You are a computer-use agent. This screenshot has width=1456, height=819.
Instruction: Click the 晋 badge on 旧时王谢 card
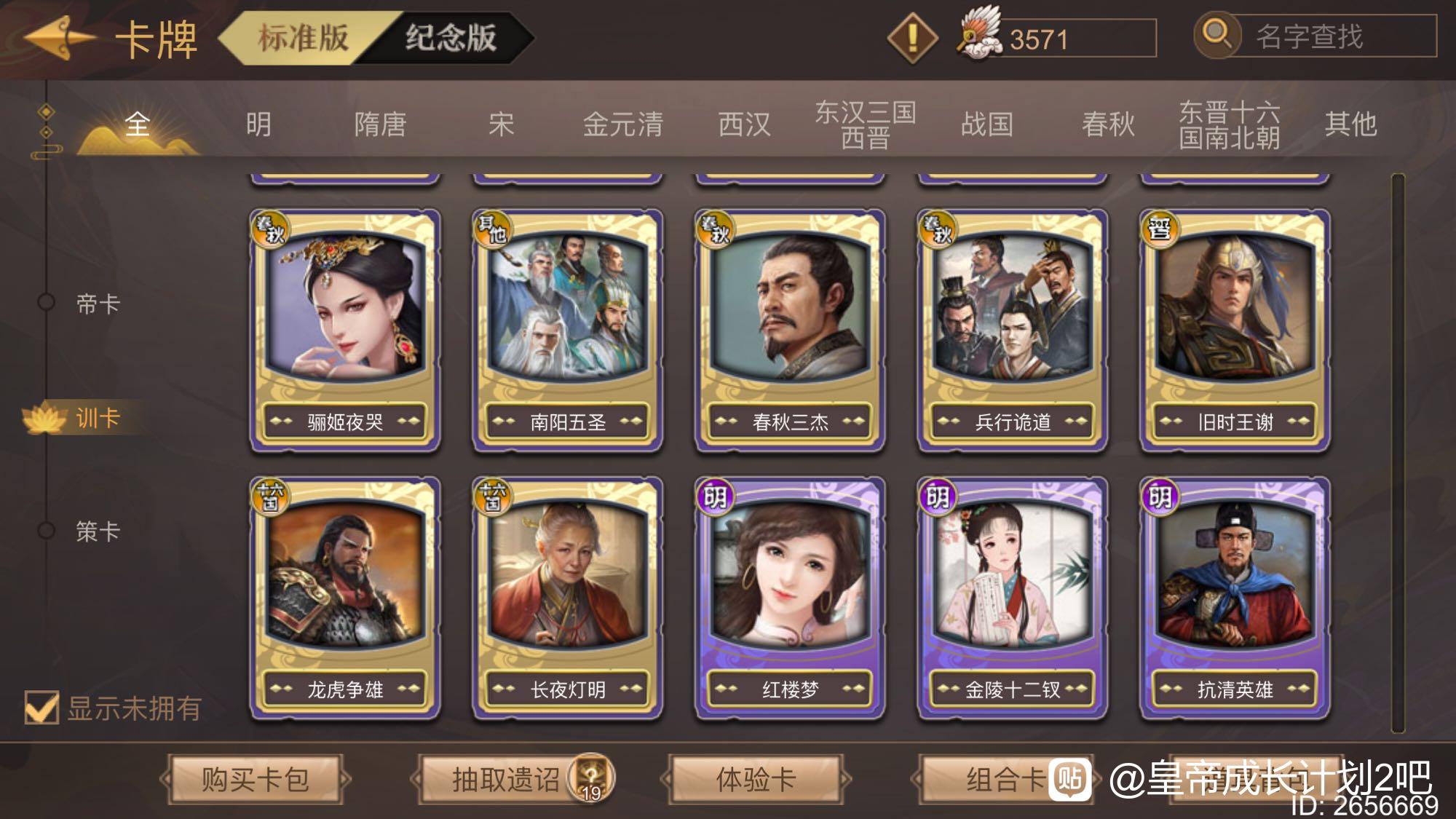[x=1159, y=229]
